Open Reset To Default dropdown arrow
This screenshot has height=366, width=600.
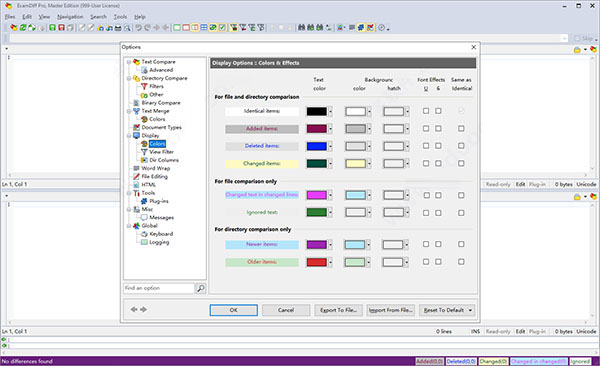click(x=470, y=310)
